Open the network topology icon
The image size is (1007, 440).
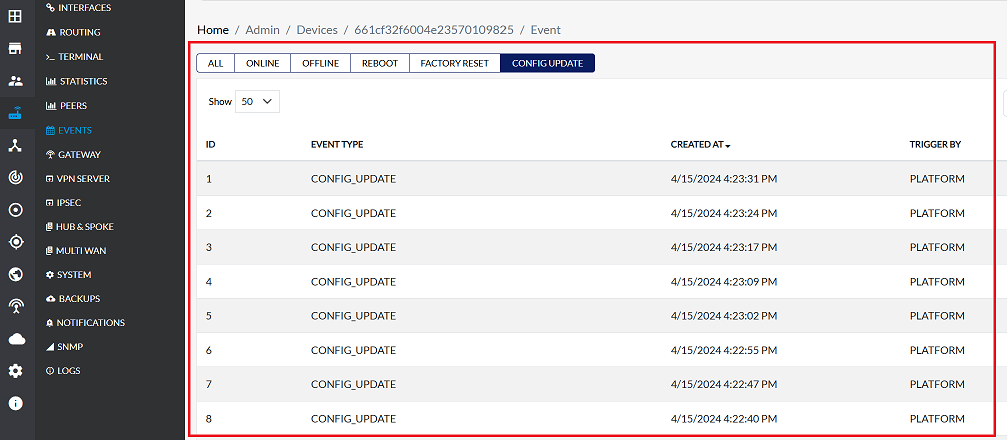(x=16, y=146)
